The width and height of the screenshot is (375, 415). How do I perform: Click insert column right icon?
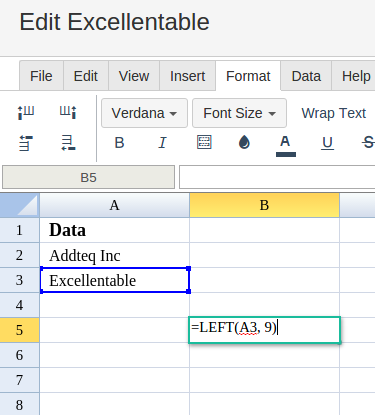tap(68, 112)
